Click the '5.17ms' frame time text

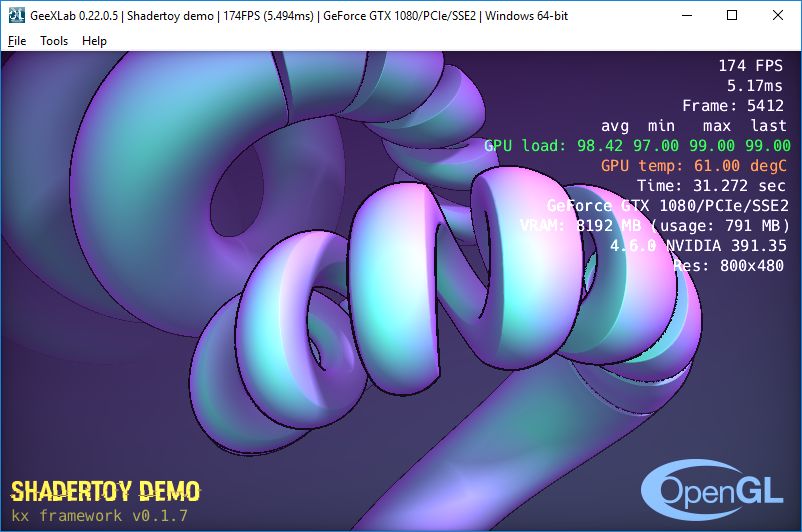click(x=755, y=86)
